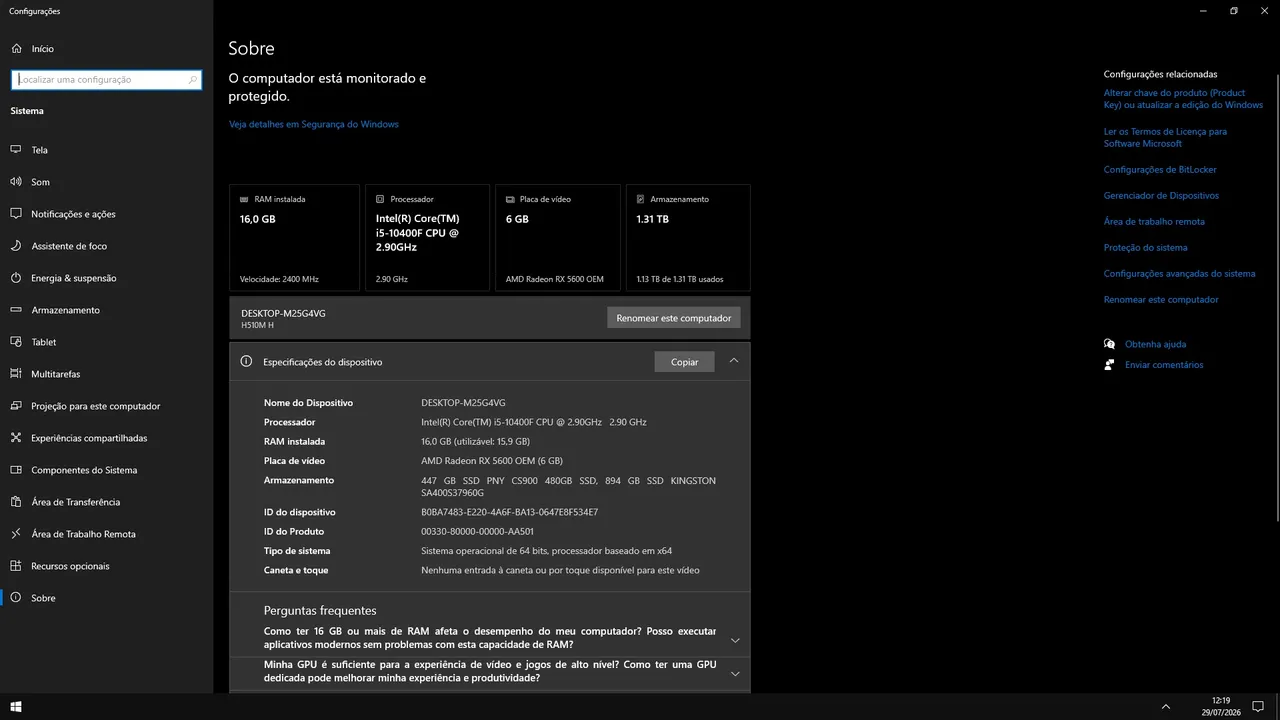
Task: Click the Placa de vídeo 6 GB card
Action: click(x=558, y=237)
